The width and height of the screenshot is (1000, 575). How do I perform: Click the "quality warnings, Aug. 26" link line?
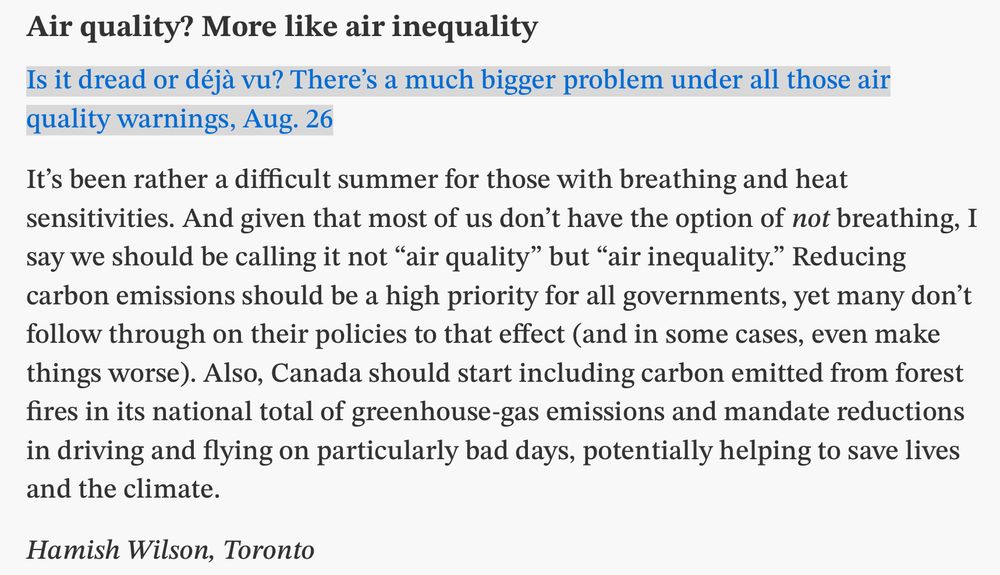pyautogui.click(x=180, y=119)
